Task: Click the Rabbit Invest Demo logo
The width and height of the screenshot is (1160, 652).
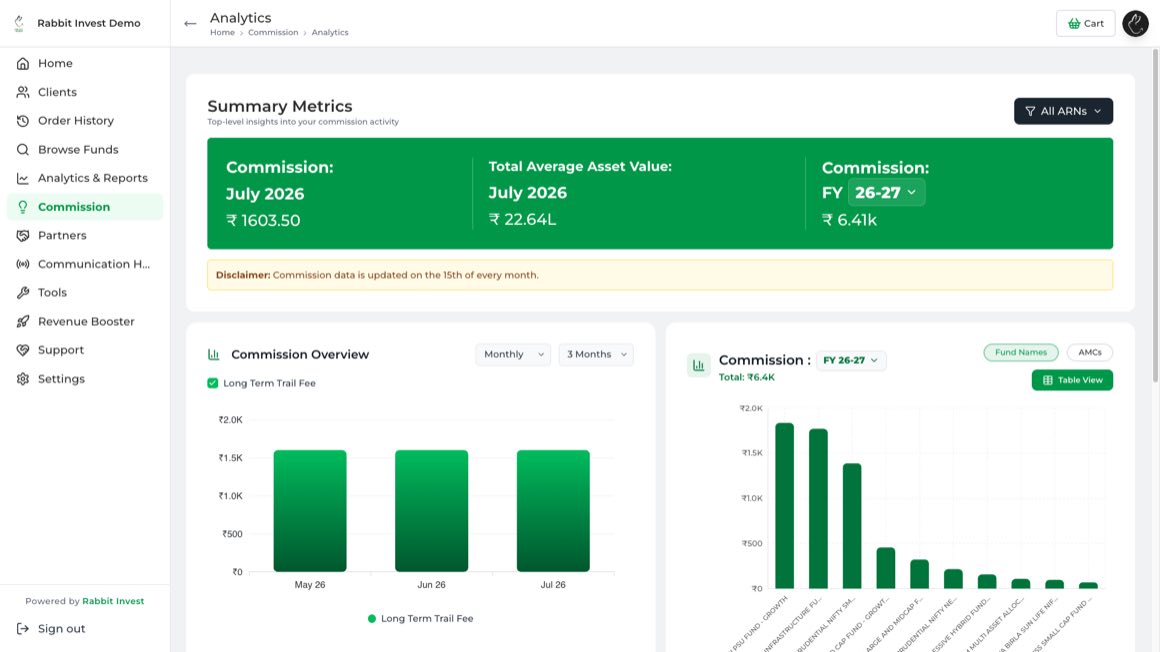Action: coord(19,23)
